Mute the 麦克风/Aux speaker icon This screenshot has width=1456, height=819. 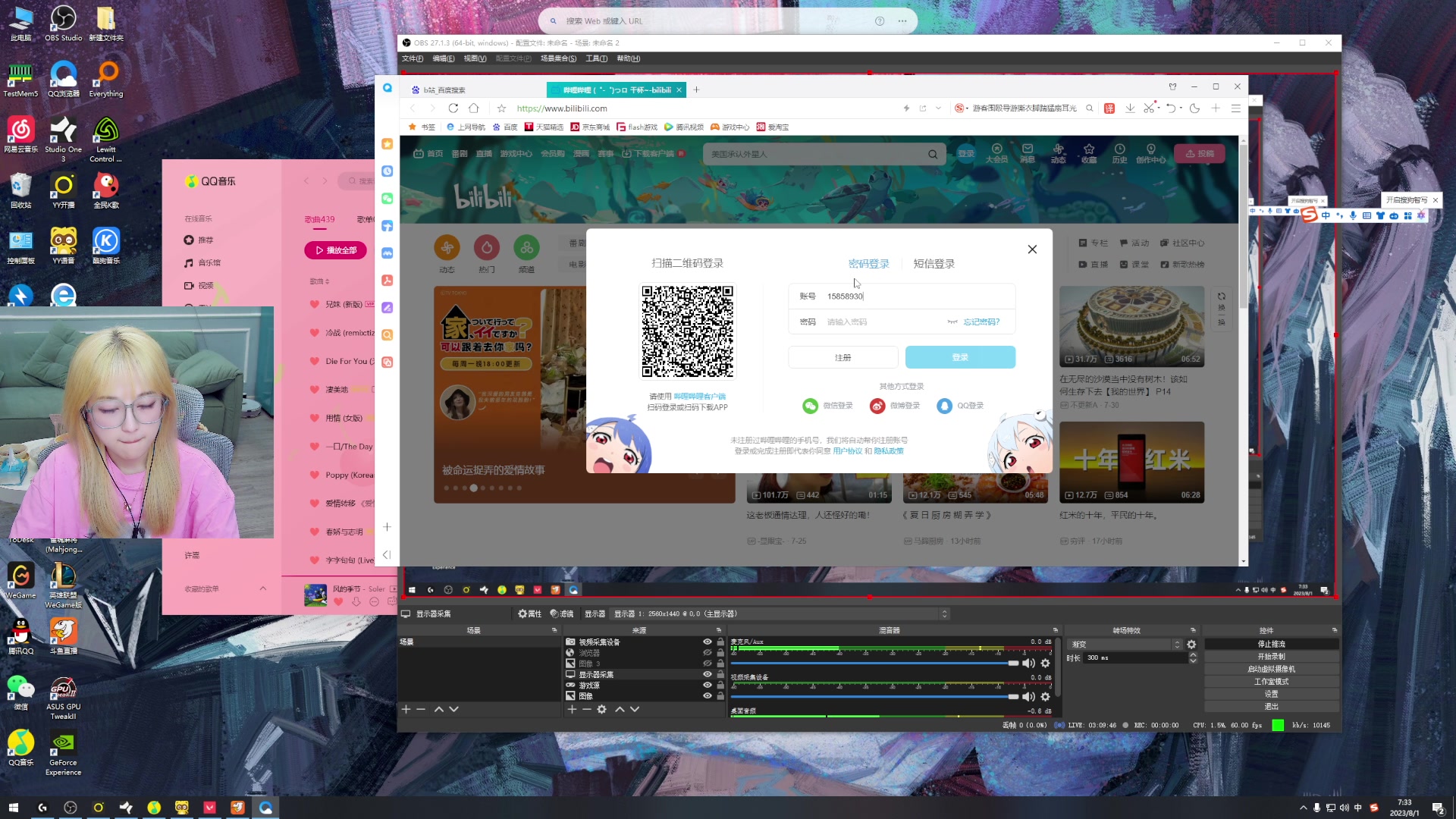(1028, 664)
